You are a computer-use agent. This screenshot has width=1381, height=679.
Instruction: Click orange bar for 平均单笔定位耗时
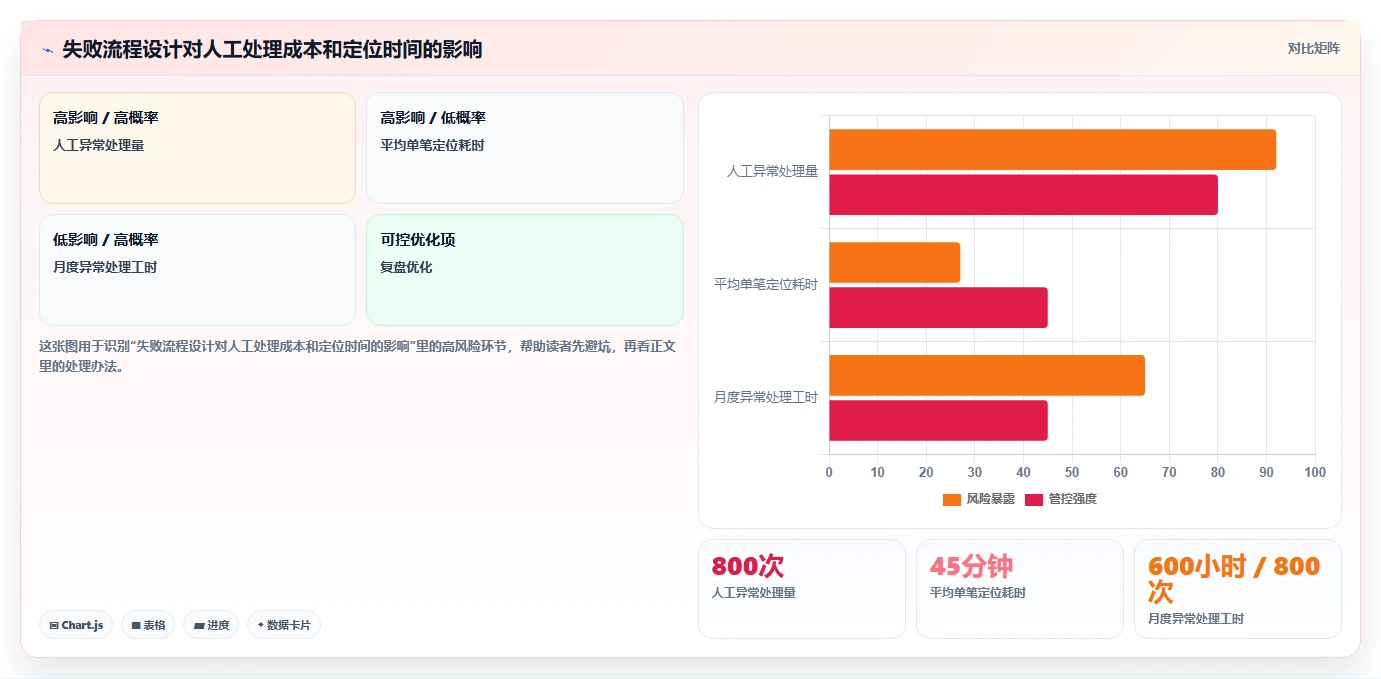pyautogui.click(x=894, y=262)
